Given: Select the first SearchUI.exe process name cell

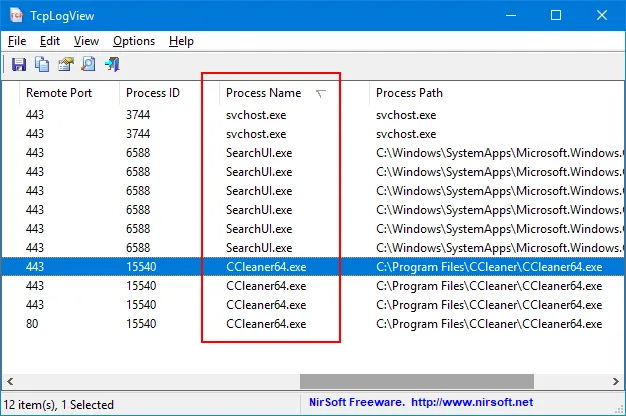Looking at the screenshot, I should pos(259,153).
